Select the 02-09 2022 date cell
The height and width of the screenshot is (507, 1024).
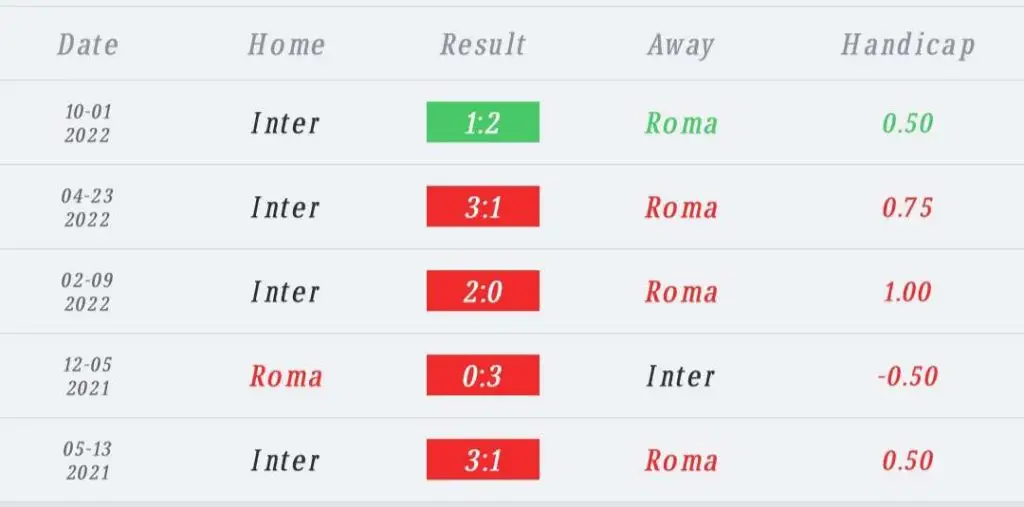88,291
